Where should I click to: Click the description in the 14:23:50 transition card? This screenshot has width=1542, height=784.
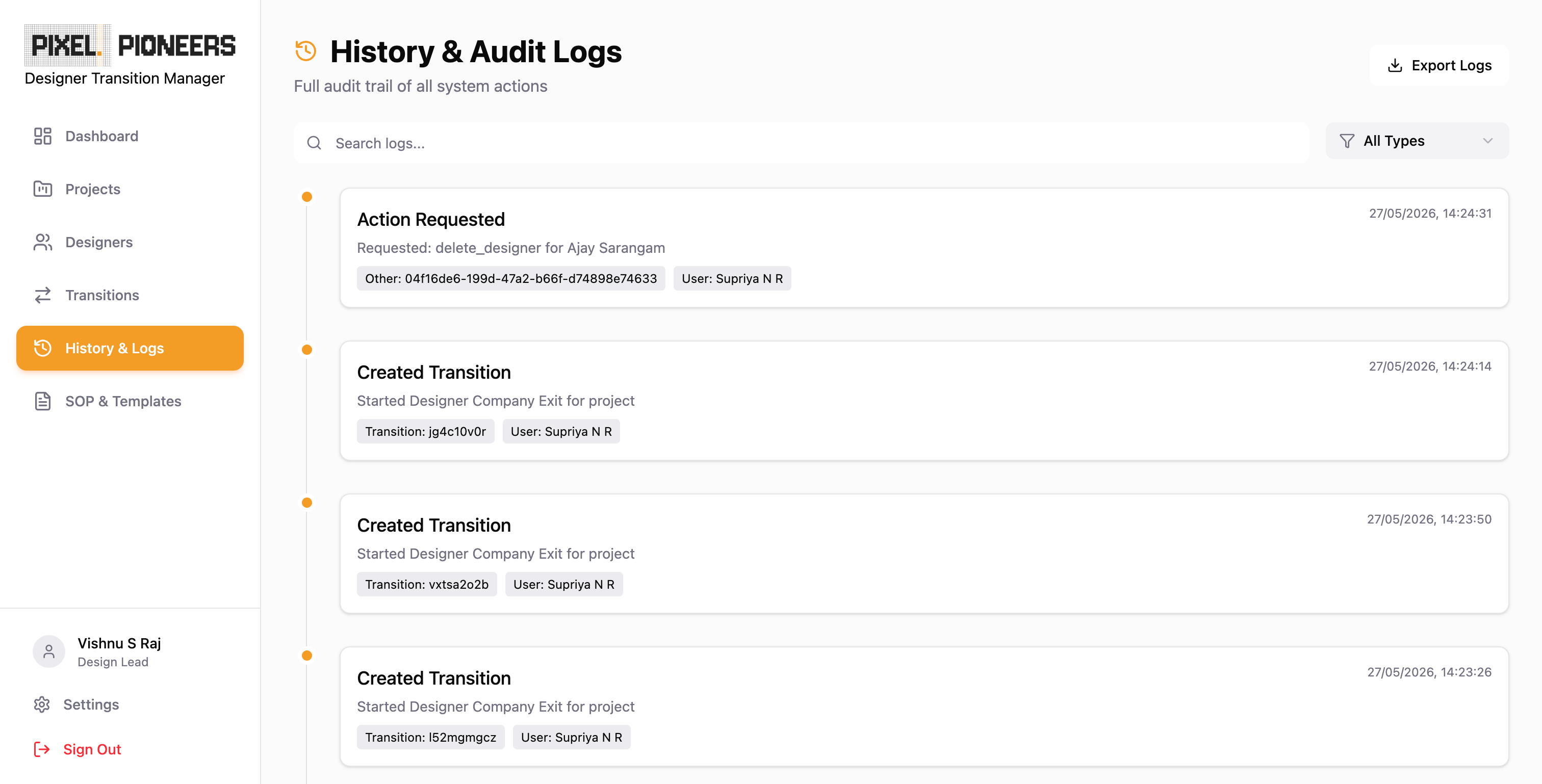tap(496, 554)
